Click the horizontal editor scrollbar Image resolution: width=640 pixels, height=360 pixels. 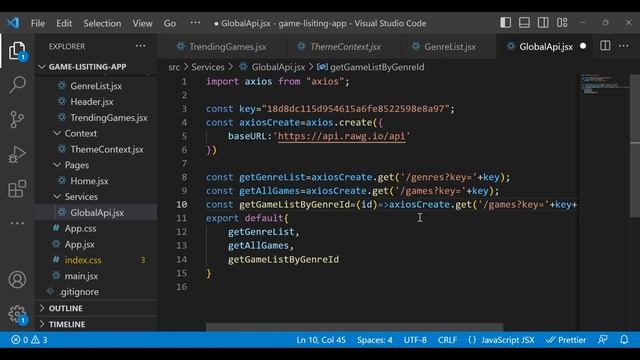pos(354,327)
